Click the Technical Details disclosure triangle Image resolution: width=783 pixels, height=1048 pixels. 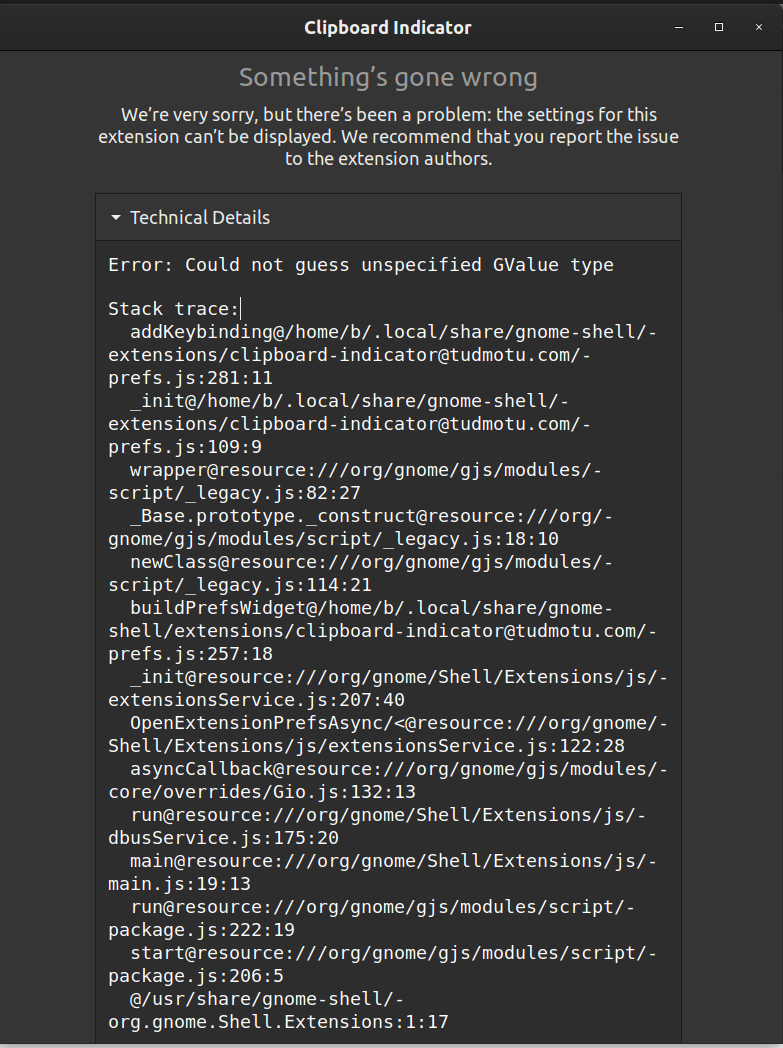coord(113,217)
